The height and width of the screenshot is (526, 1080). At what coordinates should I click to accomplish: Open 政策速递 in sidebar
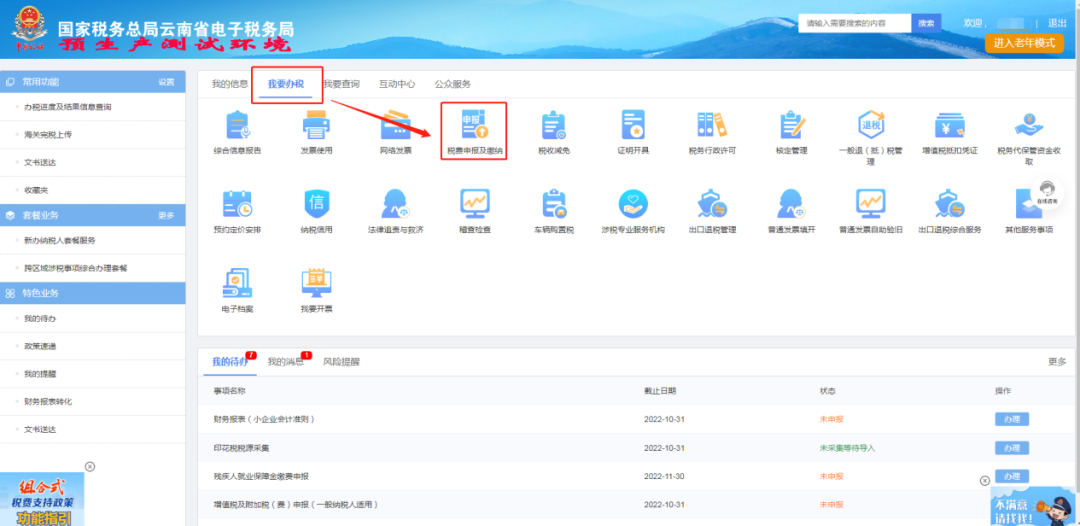click(39, 346)
